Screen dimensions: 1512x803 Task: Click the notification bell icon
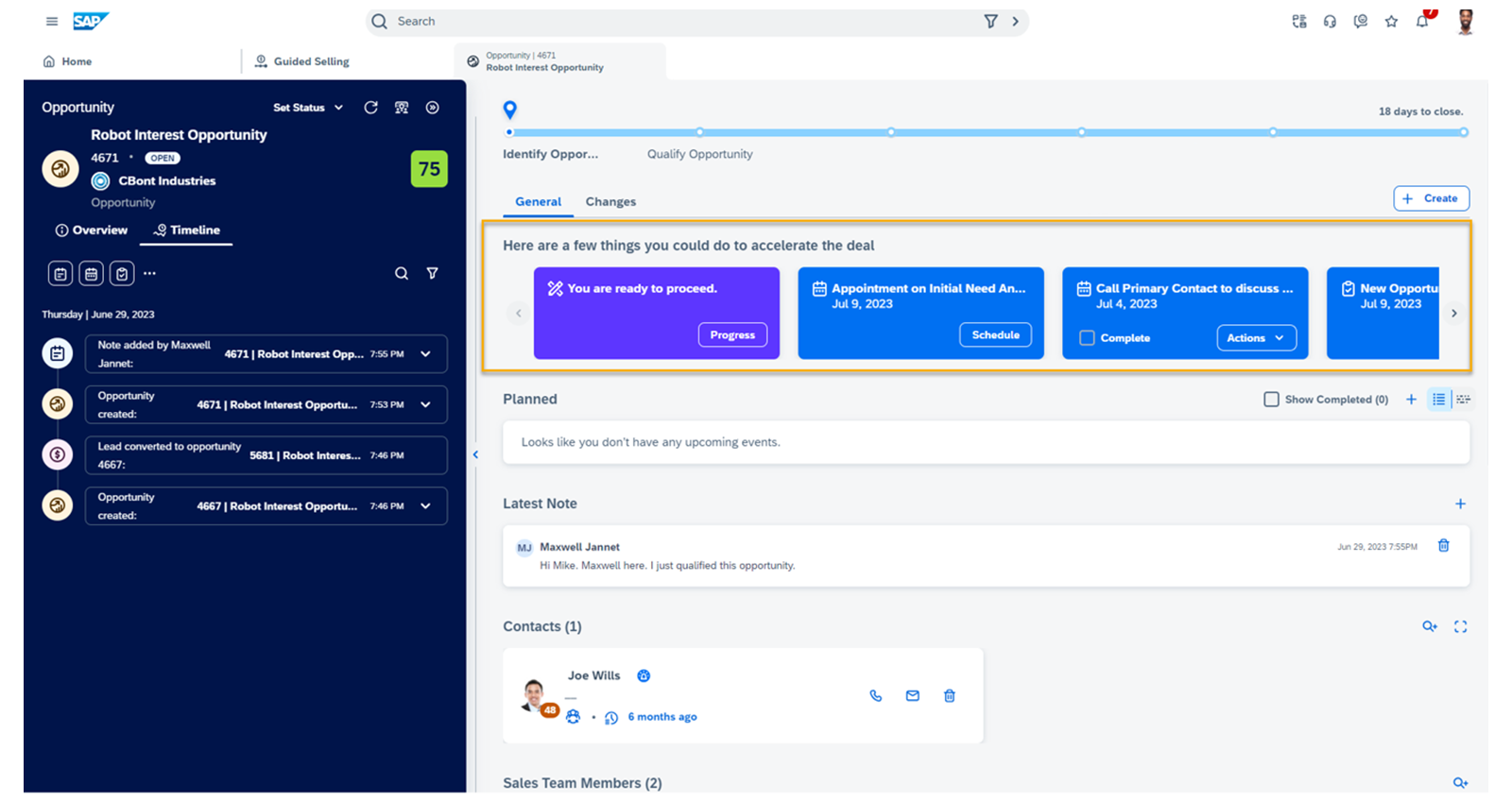(1422, 21)
